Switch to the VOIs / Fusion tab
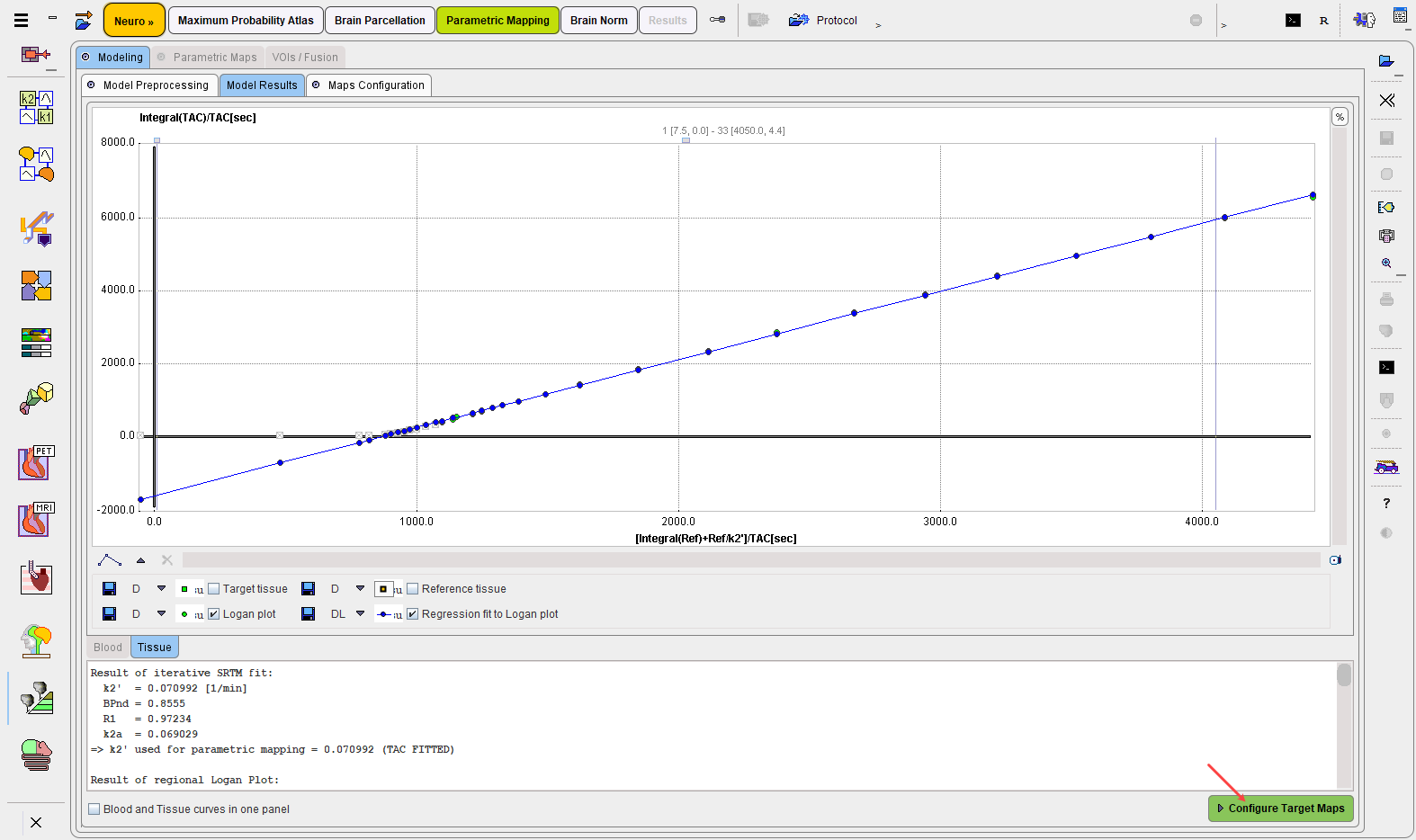1416x840 pixels. pos(305,57)
